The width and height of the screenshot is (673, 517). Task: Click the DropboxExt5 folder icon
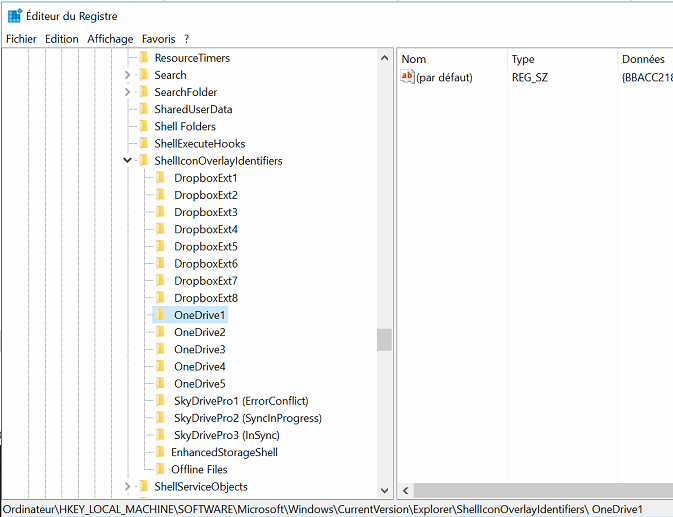(160, 246)
